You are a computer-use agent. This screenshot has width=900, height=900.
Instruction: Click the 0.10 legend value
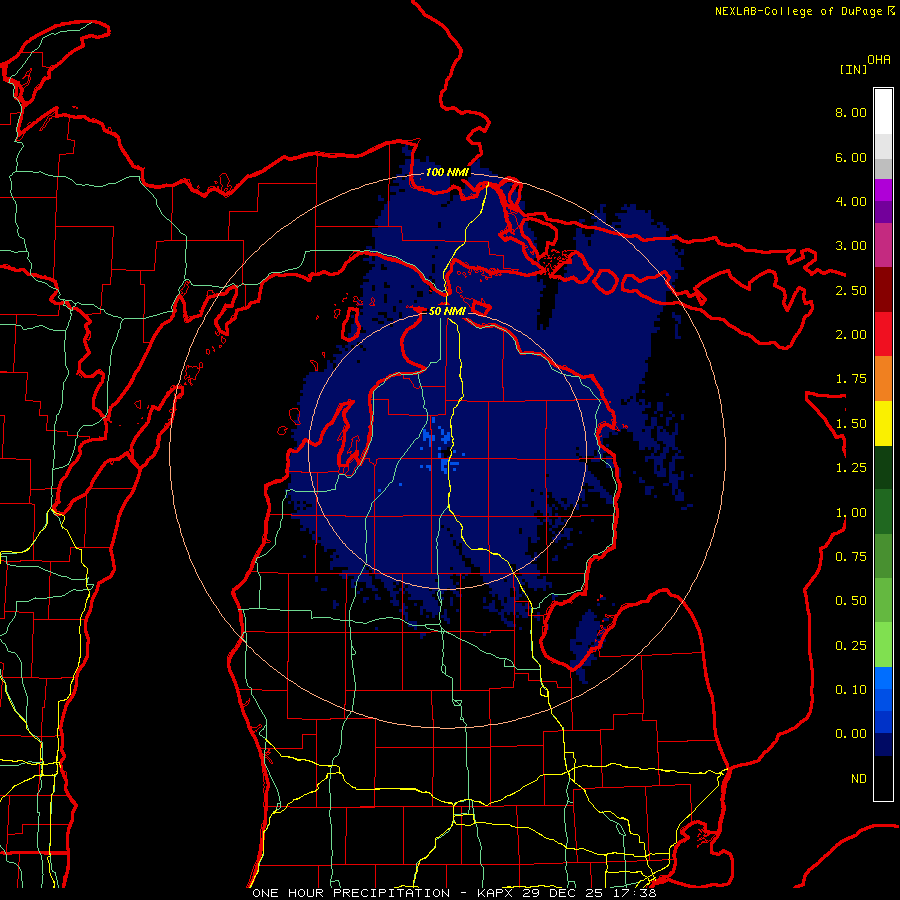(x=851, y=690)
